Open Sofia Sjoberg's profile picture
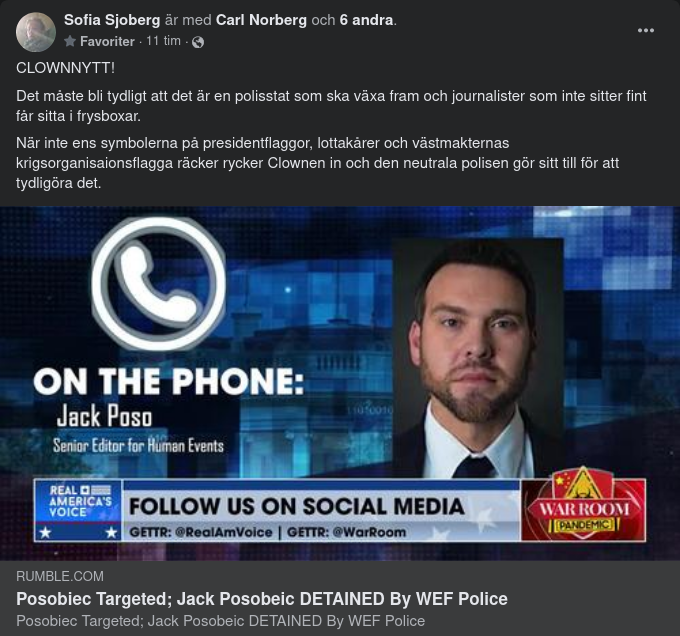Image resolution: width=680 pixels, height=636 pixels. click(36, 32)
